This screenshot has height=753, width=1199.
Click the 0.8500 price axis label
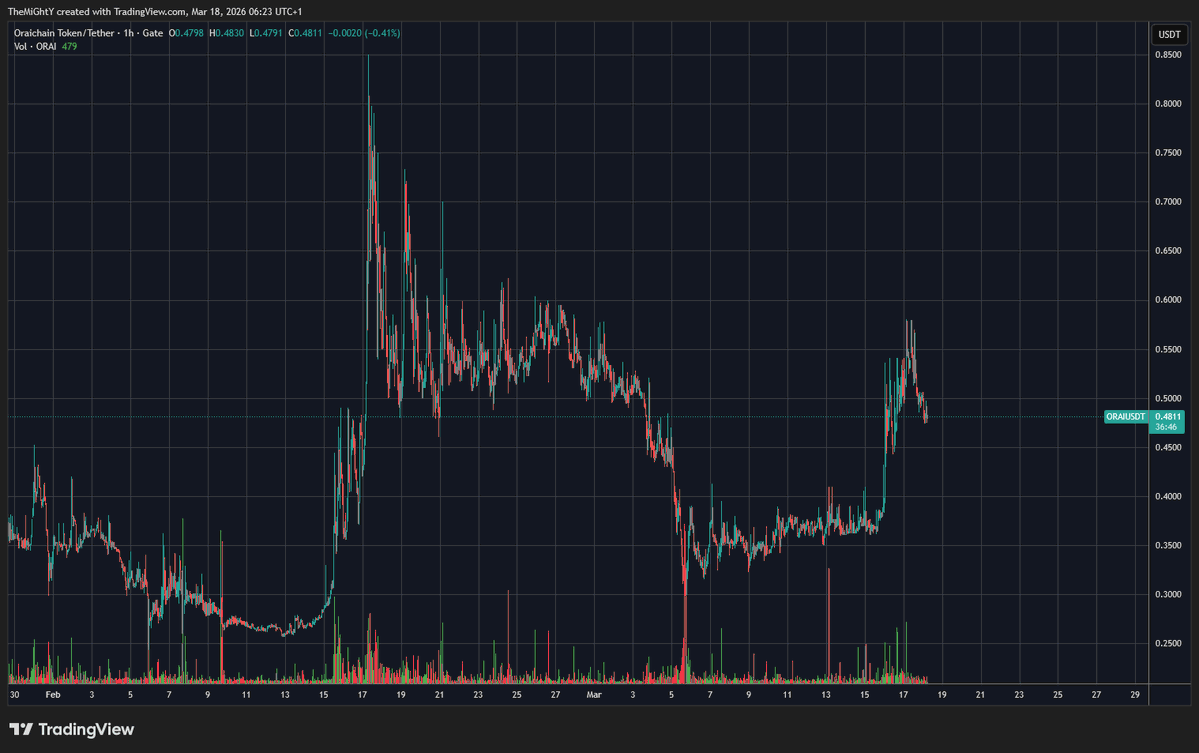click(1168, 55)
